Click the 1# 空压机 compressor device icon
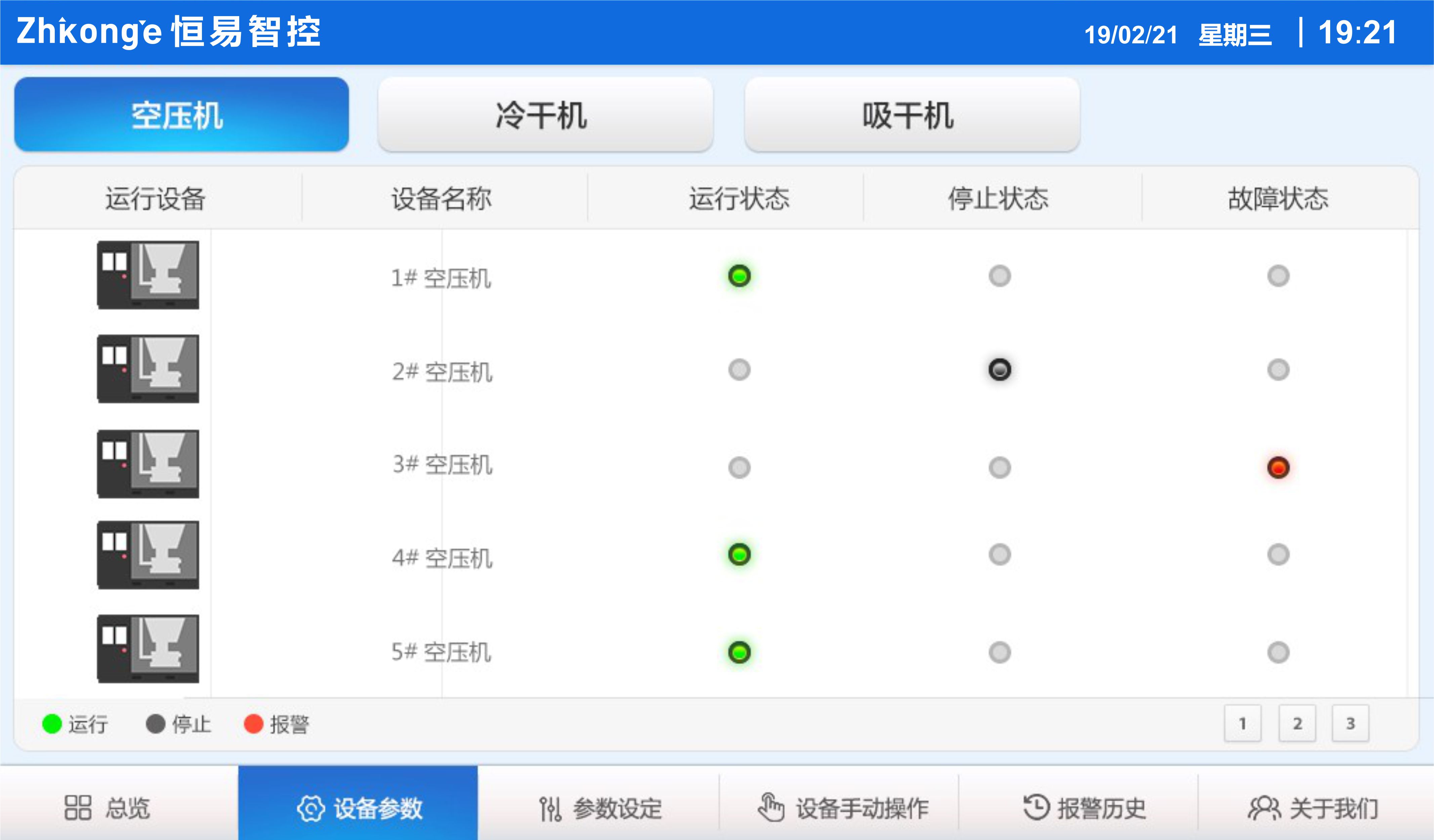The width and height of the screenshot is (1434, 840). click(148, 275)
